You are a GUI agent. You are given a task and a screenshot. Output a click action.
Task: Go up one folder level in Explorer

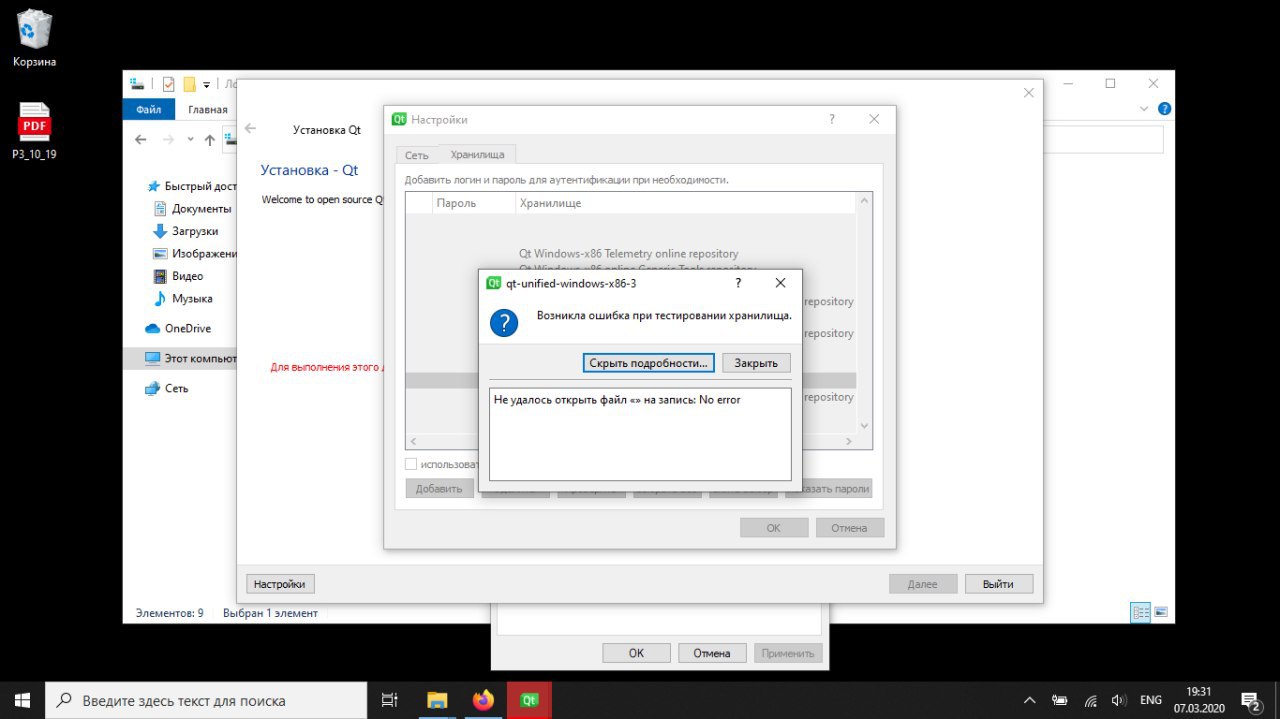tap(210, 140)
